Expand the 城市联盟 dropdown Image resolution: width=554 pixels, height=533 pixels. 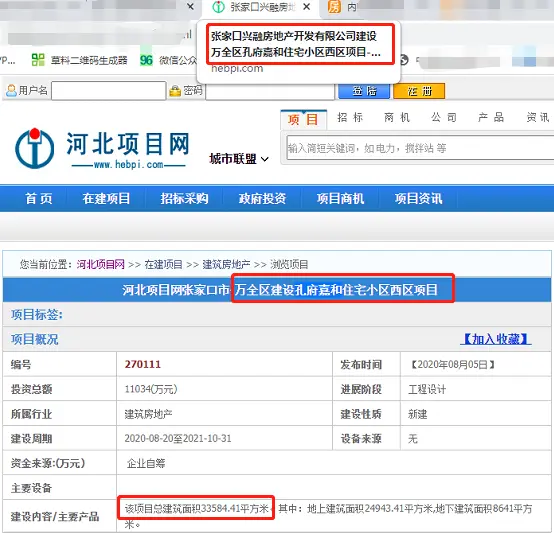pyautogui.click(x=239, y=159)
